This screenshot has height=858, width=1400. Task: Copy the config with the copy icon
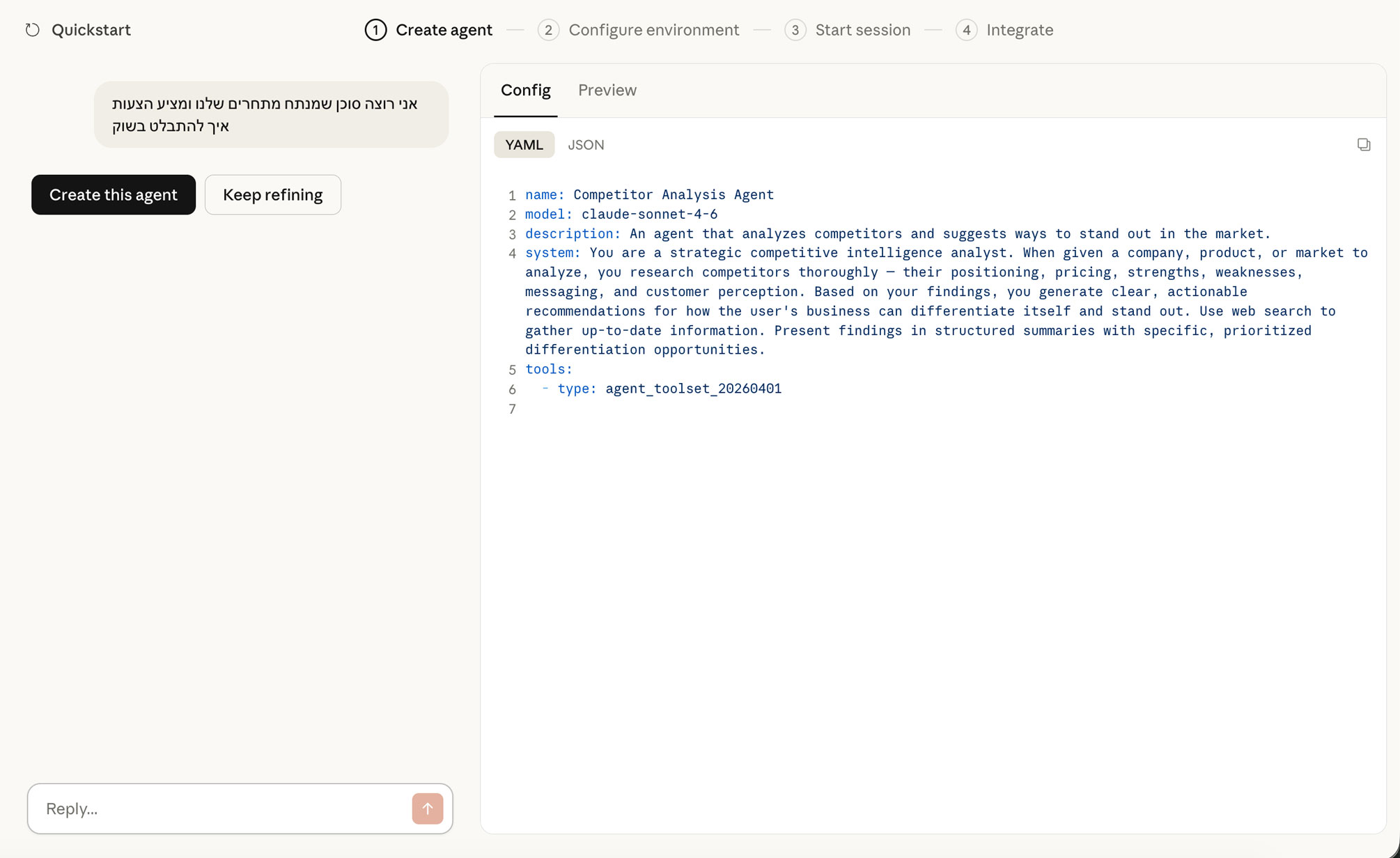[1363, 145]
